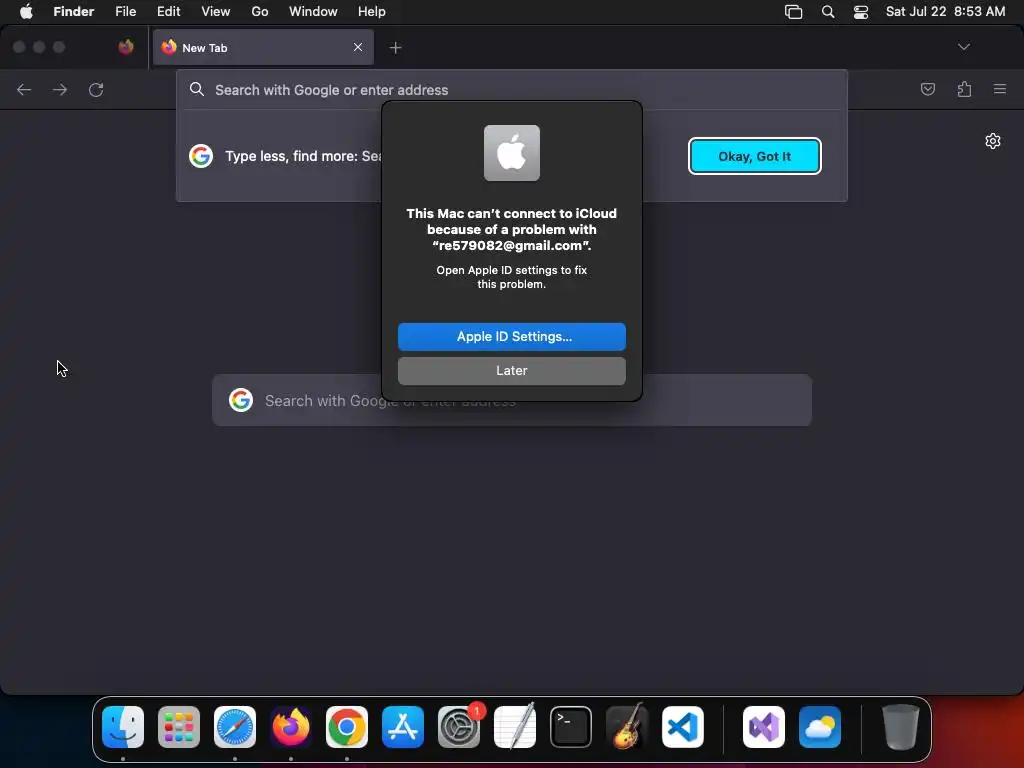Select the New Tab tab
The width and height of the screenshot is (1024, 768).
point(263,48)
